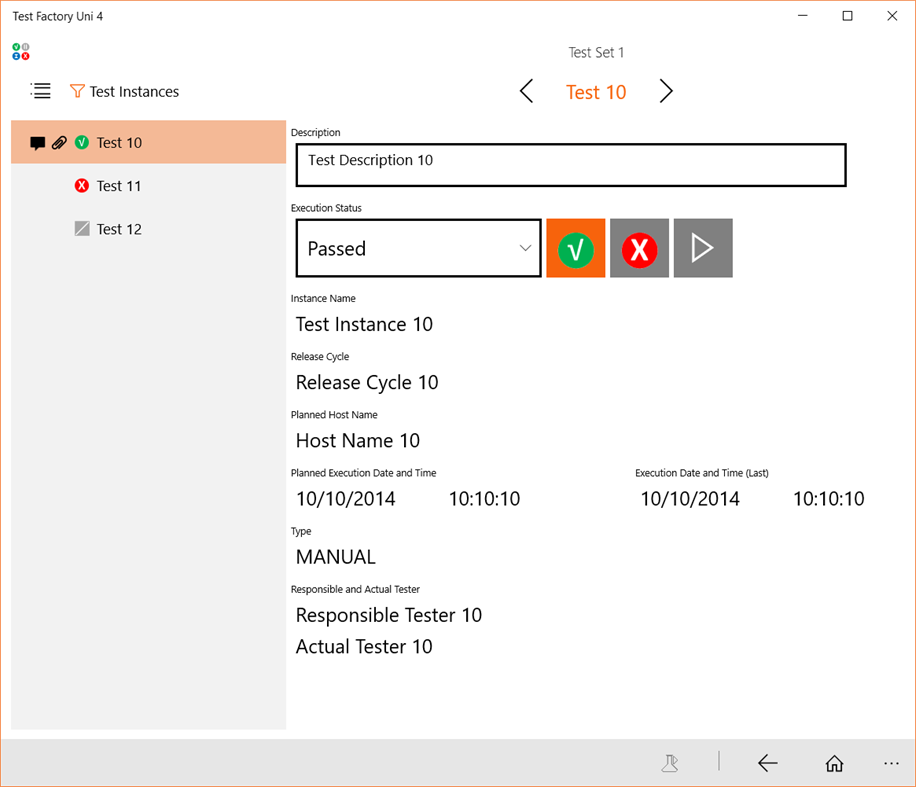Click the paperclip attachment icon on Test 10

58,142
